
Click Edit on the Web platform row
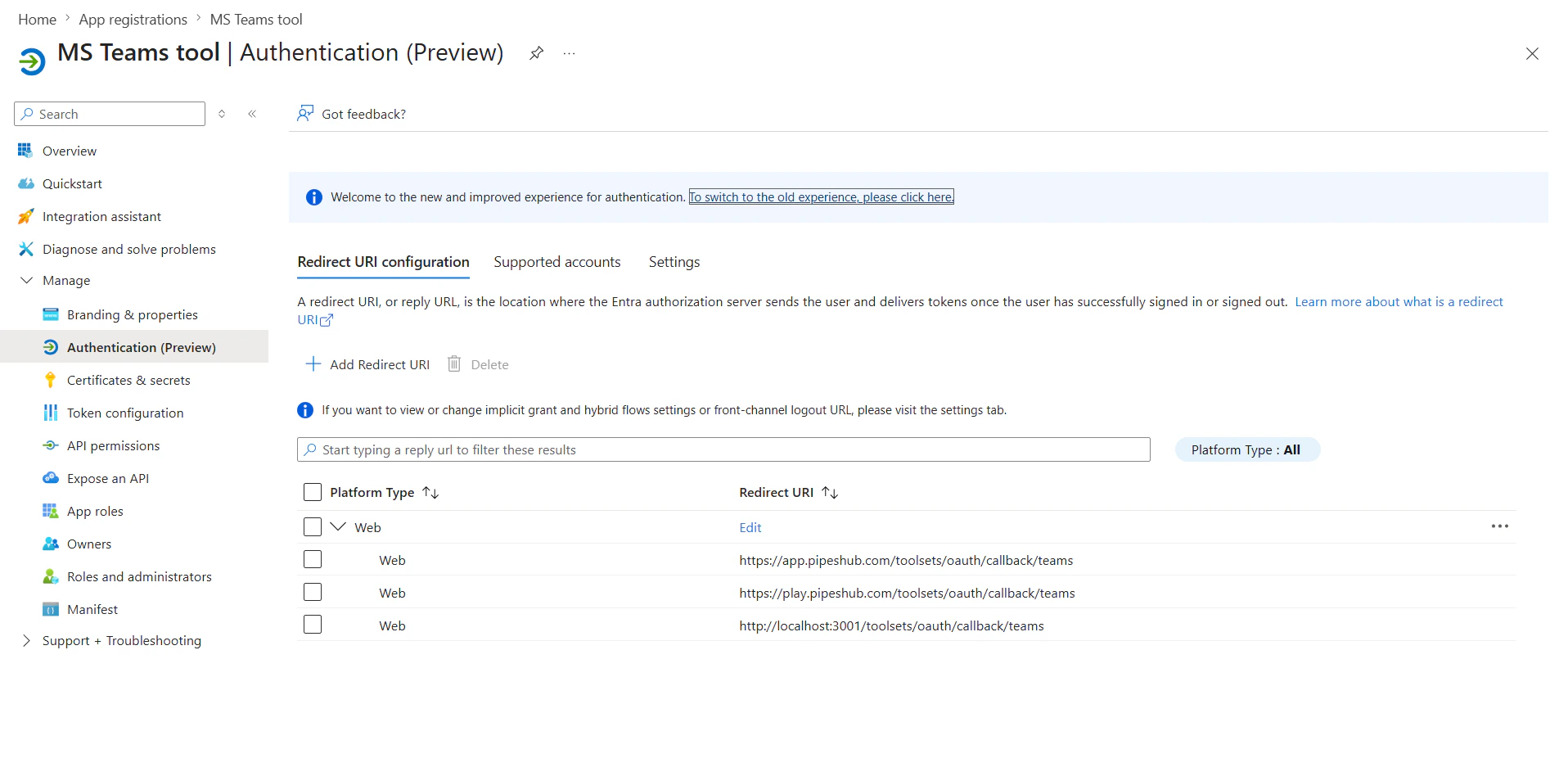pyautogui.click(x=750, y=527)
